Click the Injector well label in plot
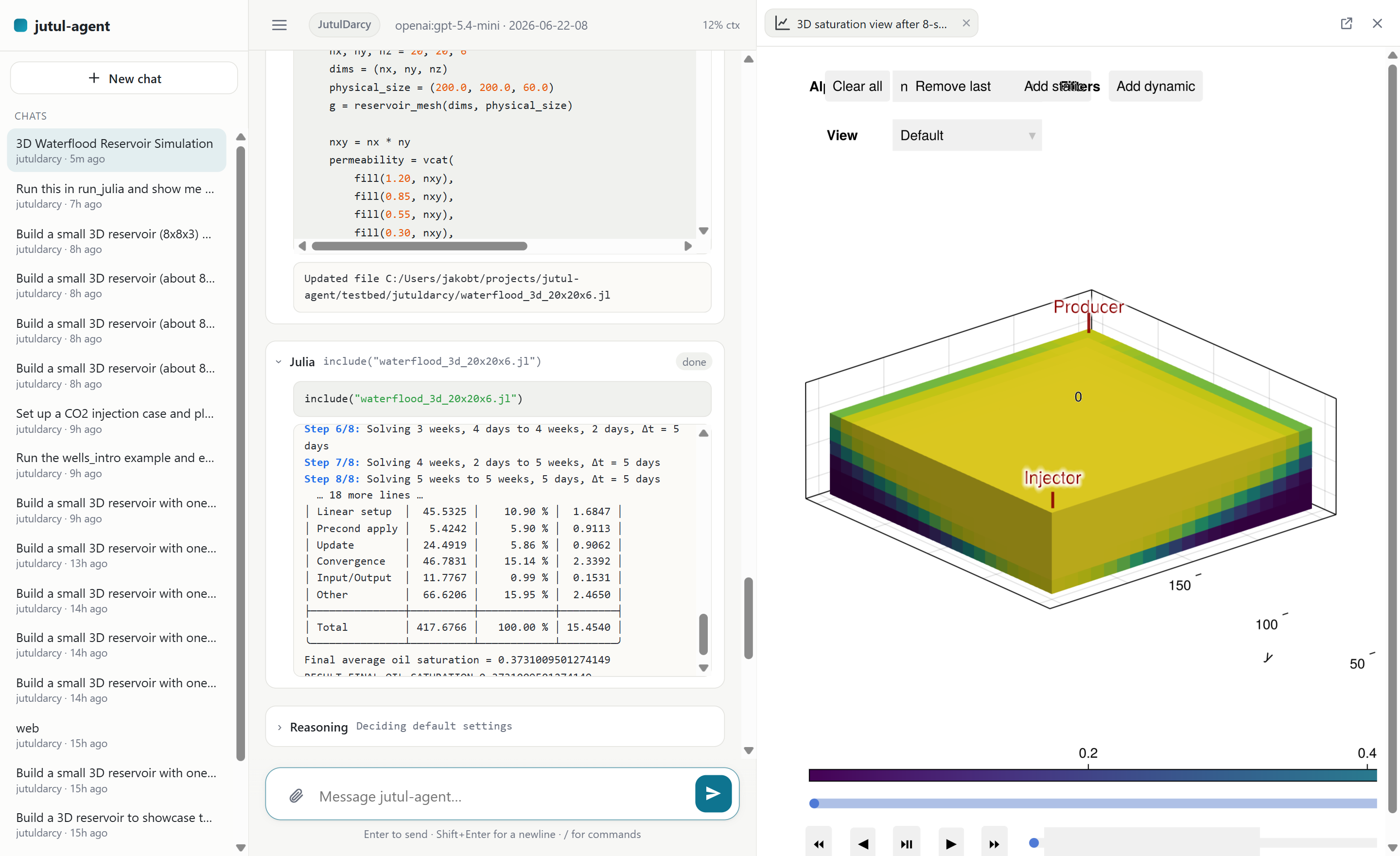The image size is (1400, 856). point(1052,478)
